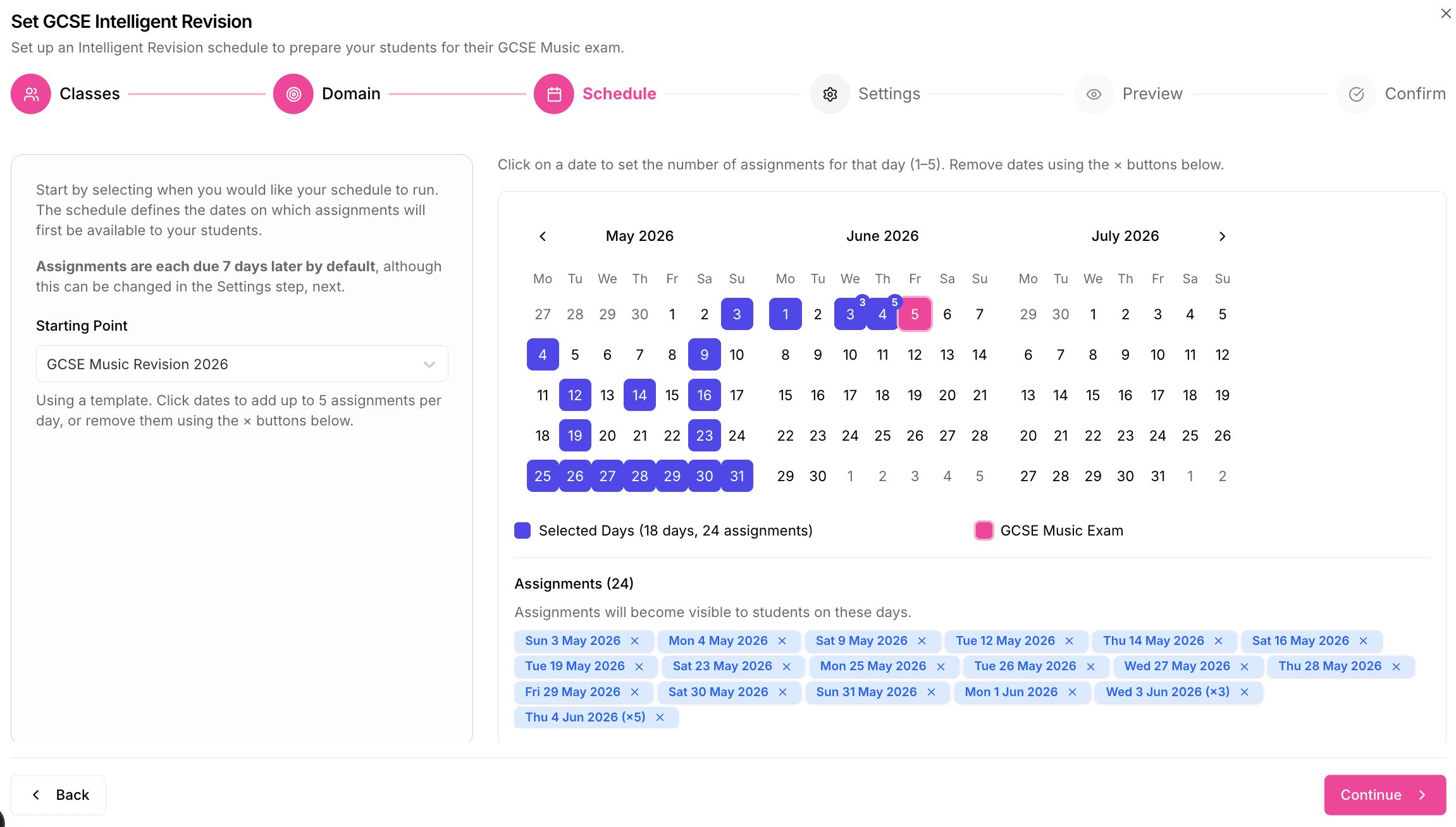The image size is (1456, 827).
Task: Click the exam date 5 June 2026
Action: (x=915, y=314)
